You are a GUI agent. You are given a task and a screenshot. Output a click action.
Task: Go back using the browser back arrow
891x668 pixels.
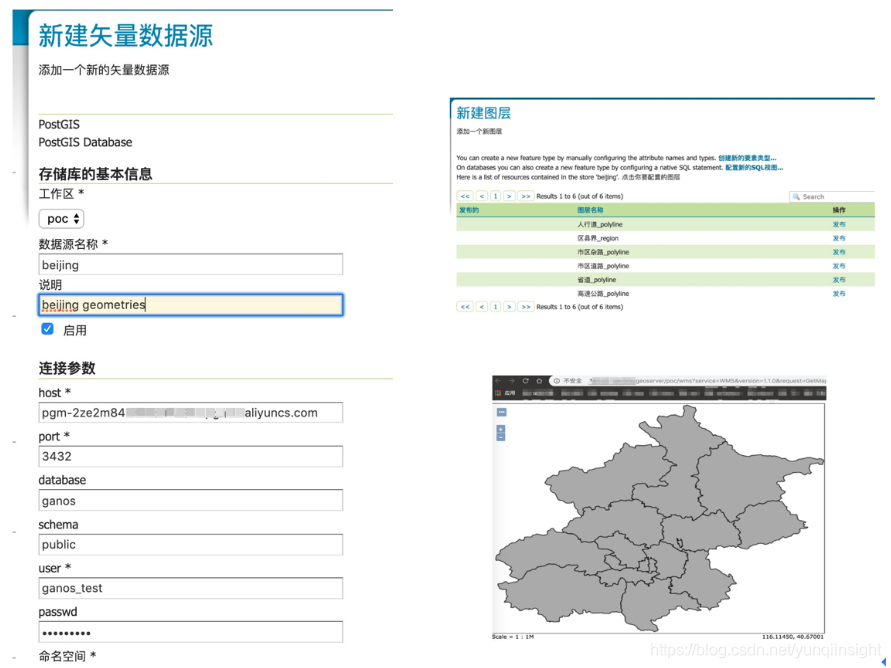498,381
